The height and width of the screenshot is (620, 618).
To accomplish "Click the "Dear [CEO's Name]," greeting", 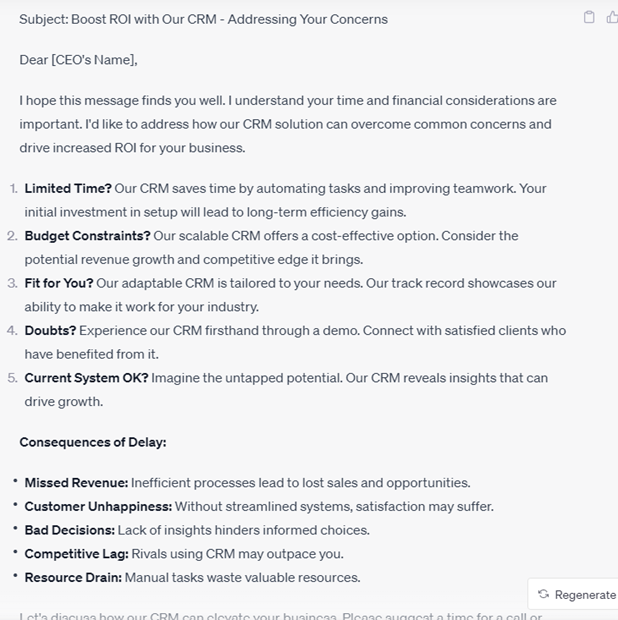I will pos(78,60).
